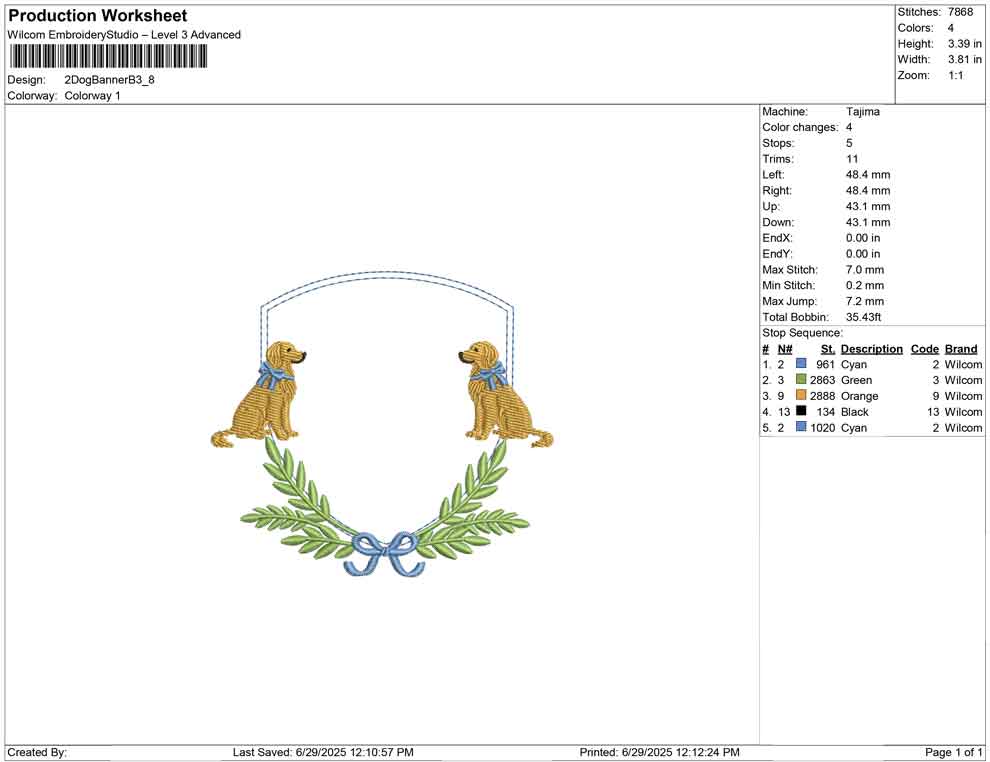Click the 'Green' description in row 2
The height and width of the screenshot is (762, 990).
tap(856, 380)
